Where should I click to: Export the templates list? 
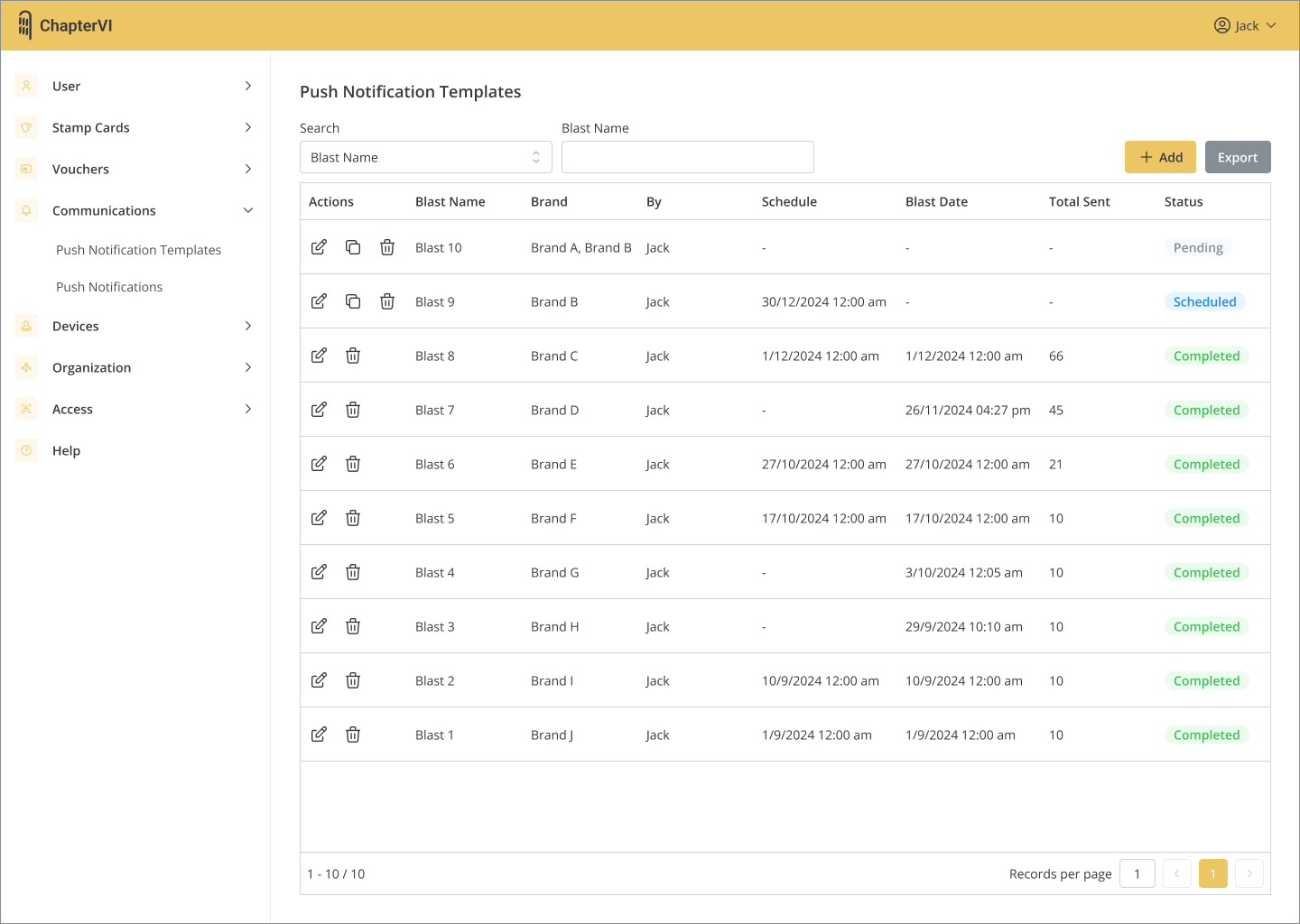point(1237,157)
